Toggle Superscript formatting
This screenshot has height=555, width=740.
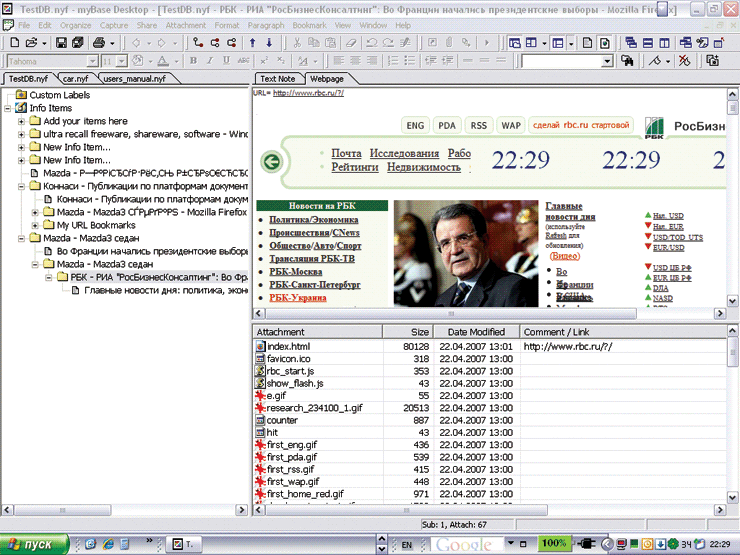coord(264,61)
